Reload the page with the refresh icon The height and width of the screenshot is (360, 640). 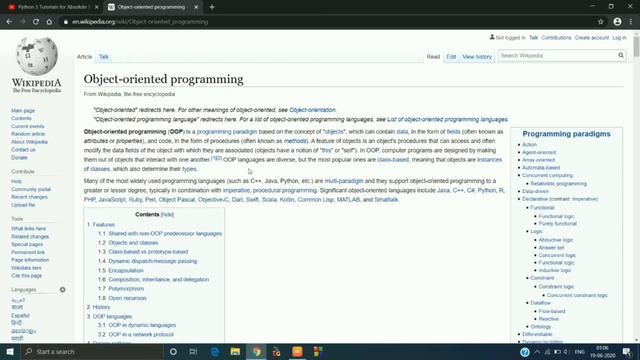tap(36, 22)
